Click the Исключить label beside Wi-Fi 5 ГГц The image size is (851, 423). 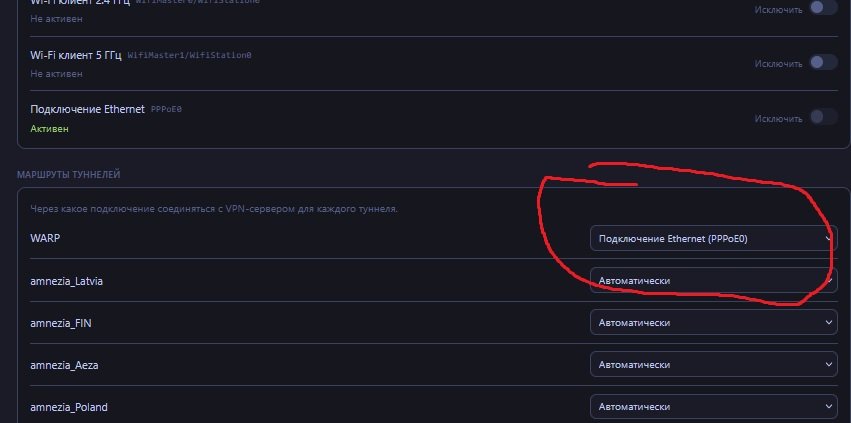778,63
